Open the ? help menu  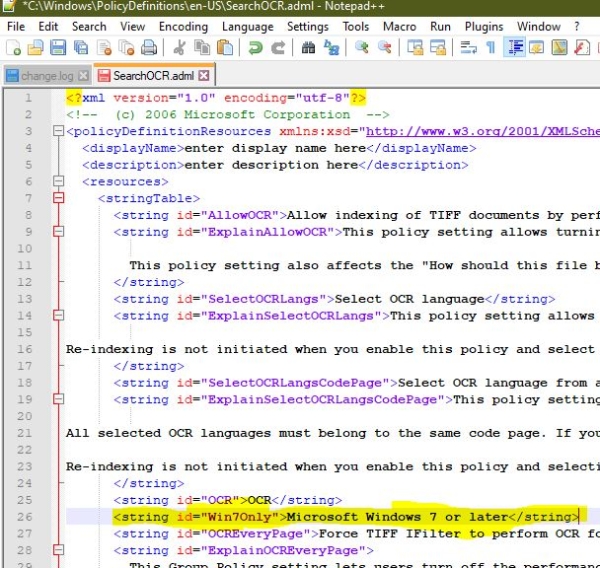577,26
